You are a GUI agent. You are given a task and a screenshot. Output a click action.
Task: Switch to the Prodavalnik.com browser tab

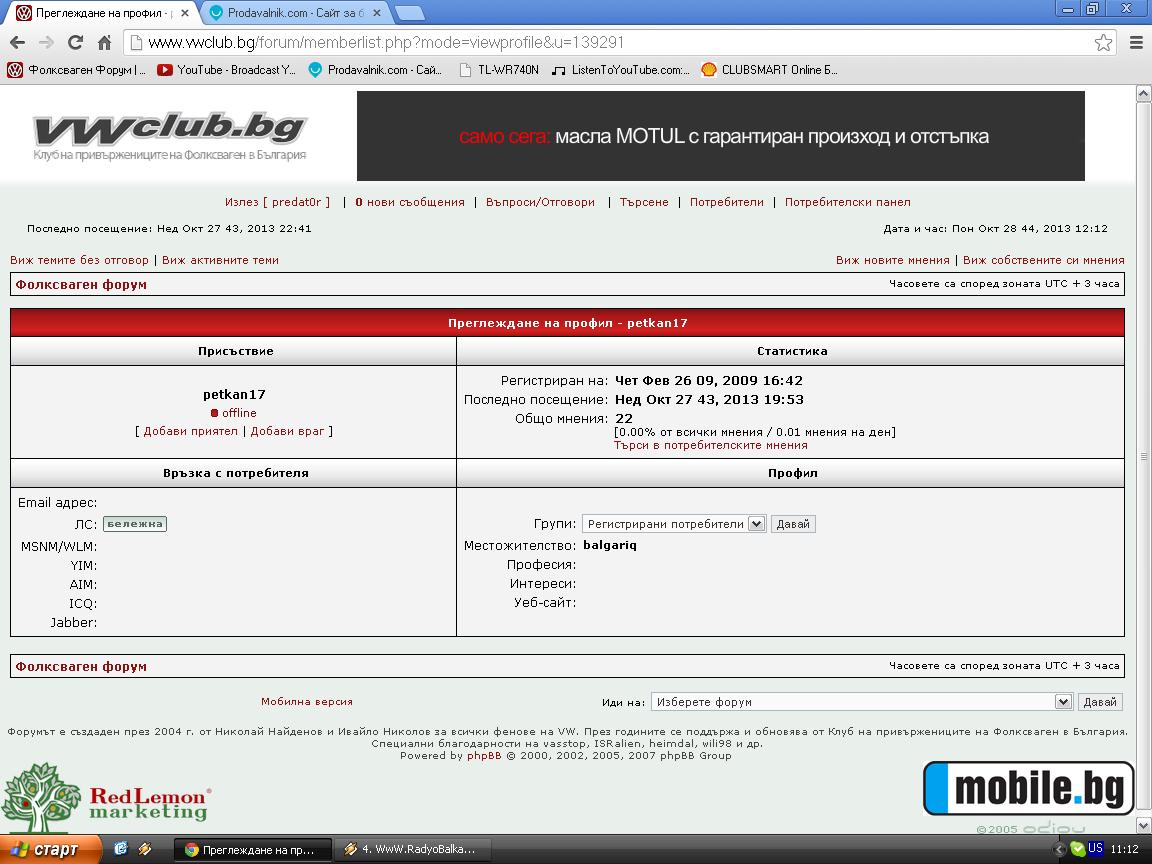295,13
